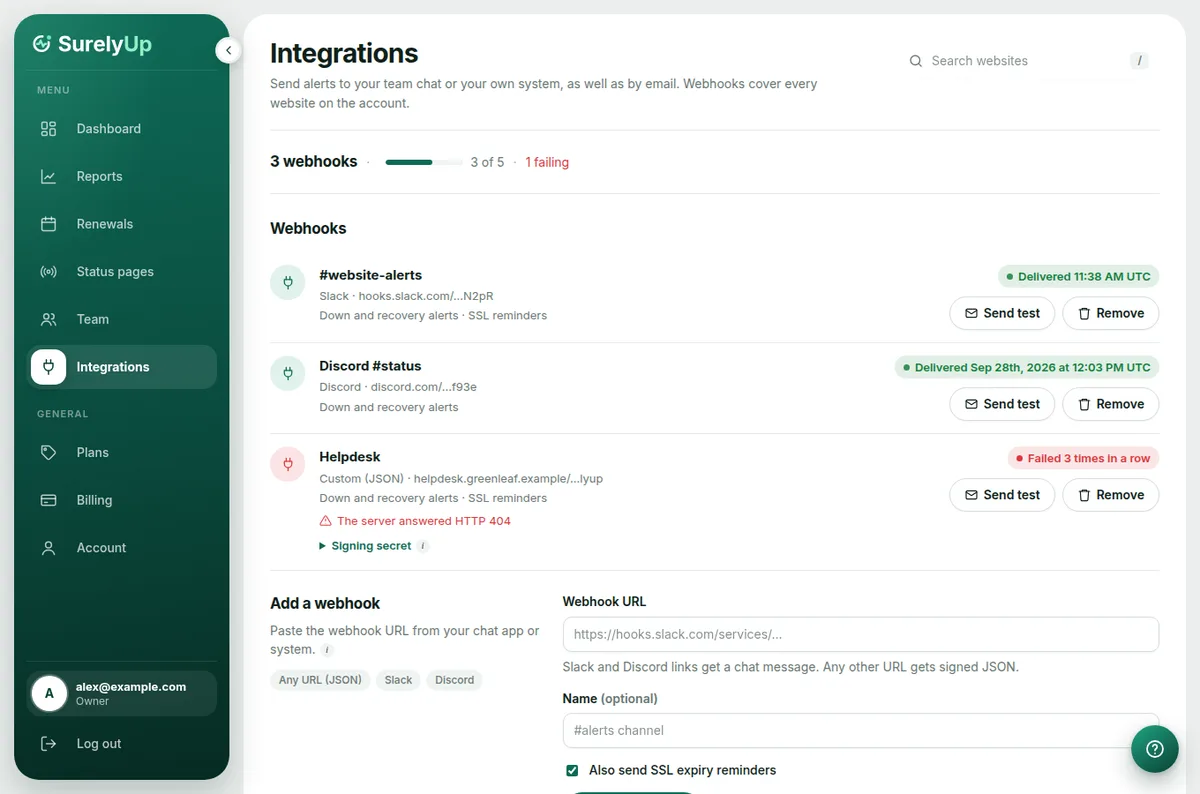
Task: Click the search magnifier icon
Action: coord(915,61)
